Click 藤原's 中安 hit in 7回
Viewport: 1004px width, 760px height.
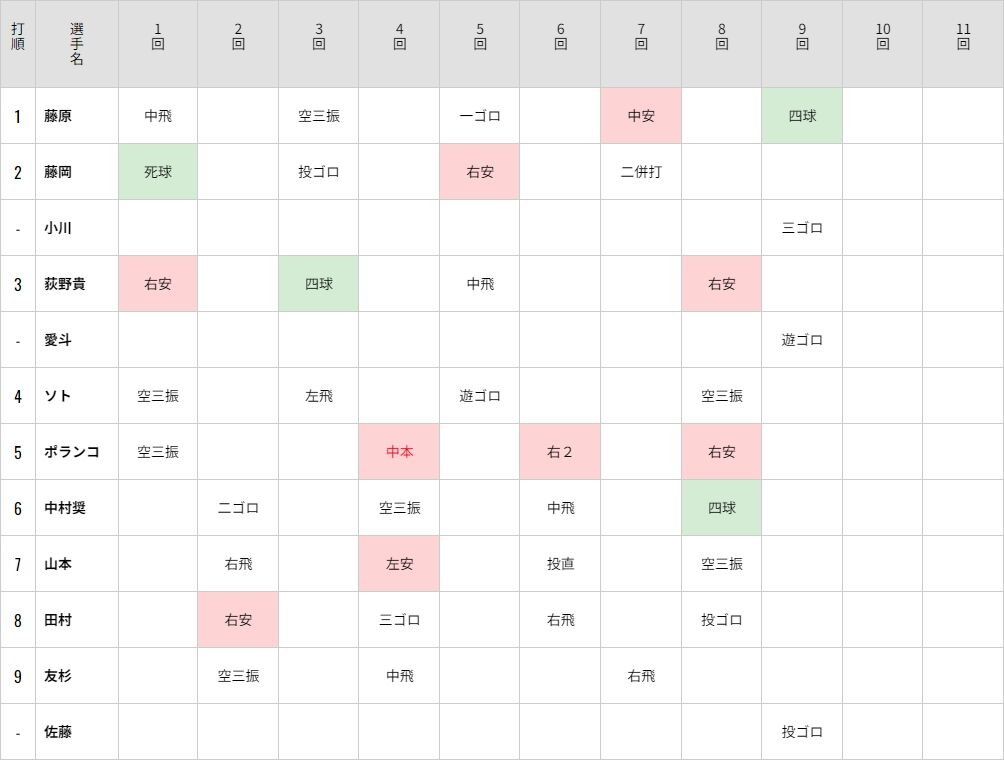pos(641,116)
